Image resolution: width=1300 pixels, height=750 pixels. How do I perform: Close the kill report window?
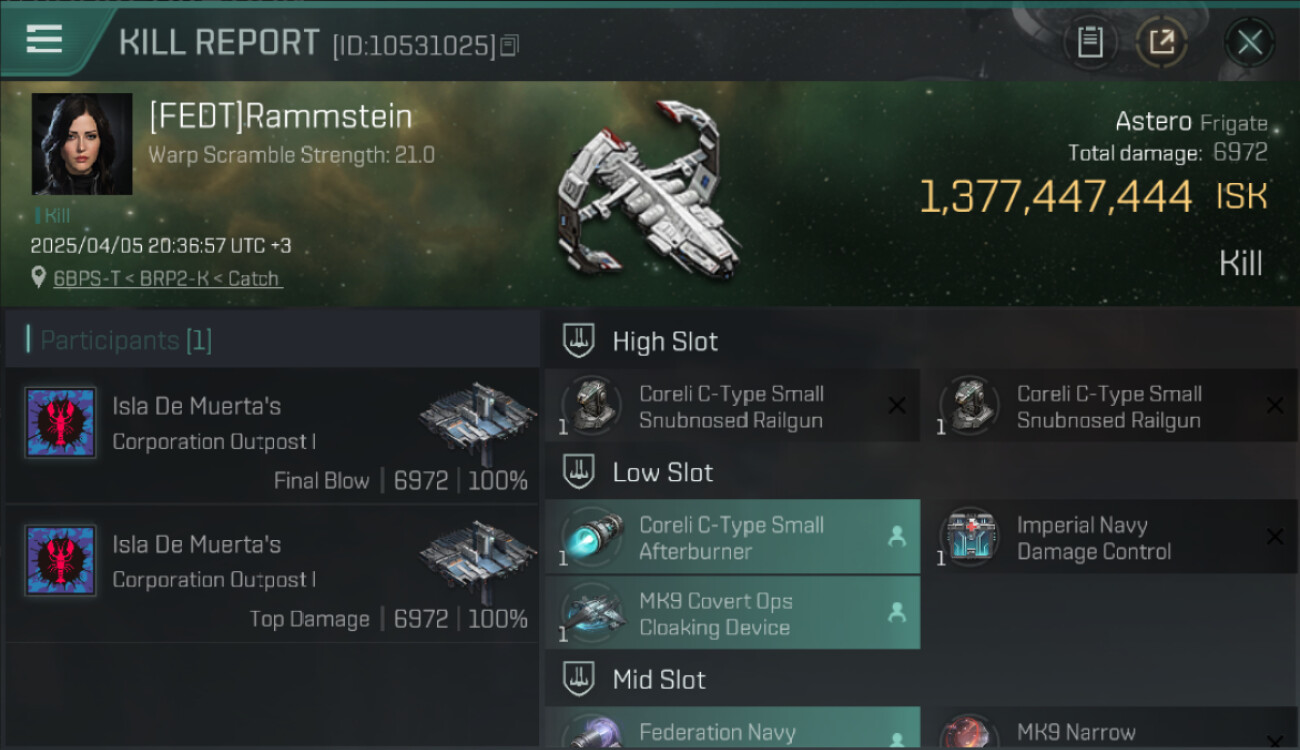coord(1249,42)
